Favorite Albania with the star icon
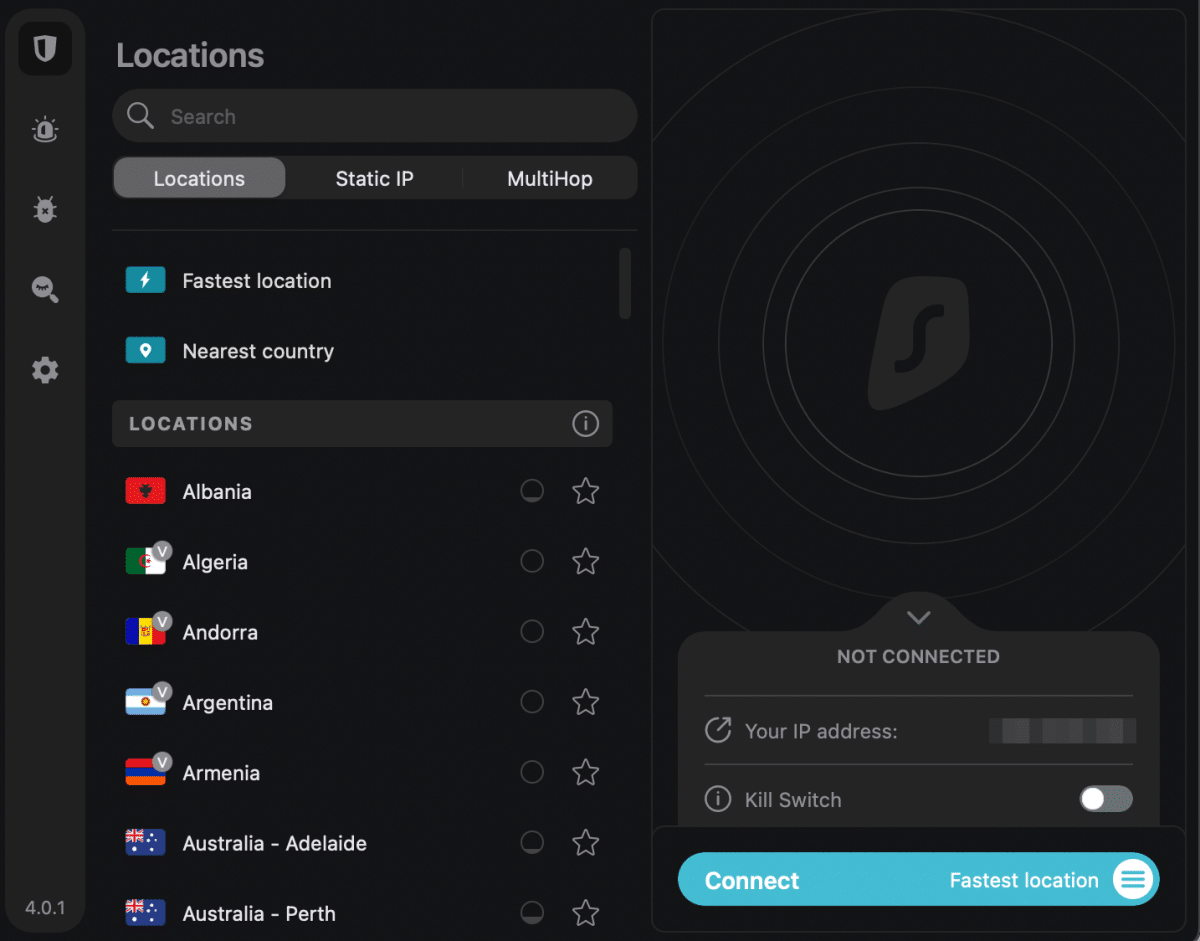 (x=585, y=492)
